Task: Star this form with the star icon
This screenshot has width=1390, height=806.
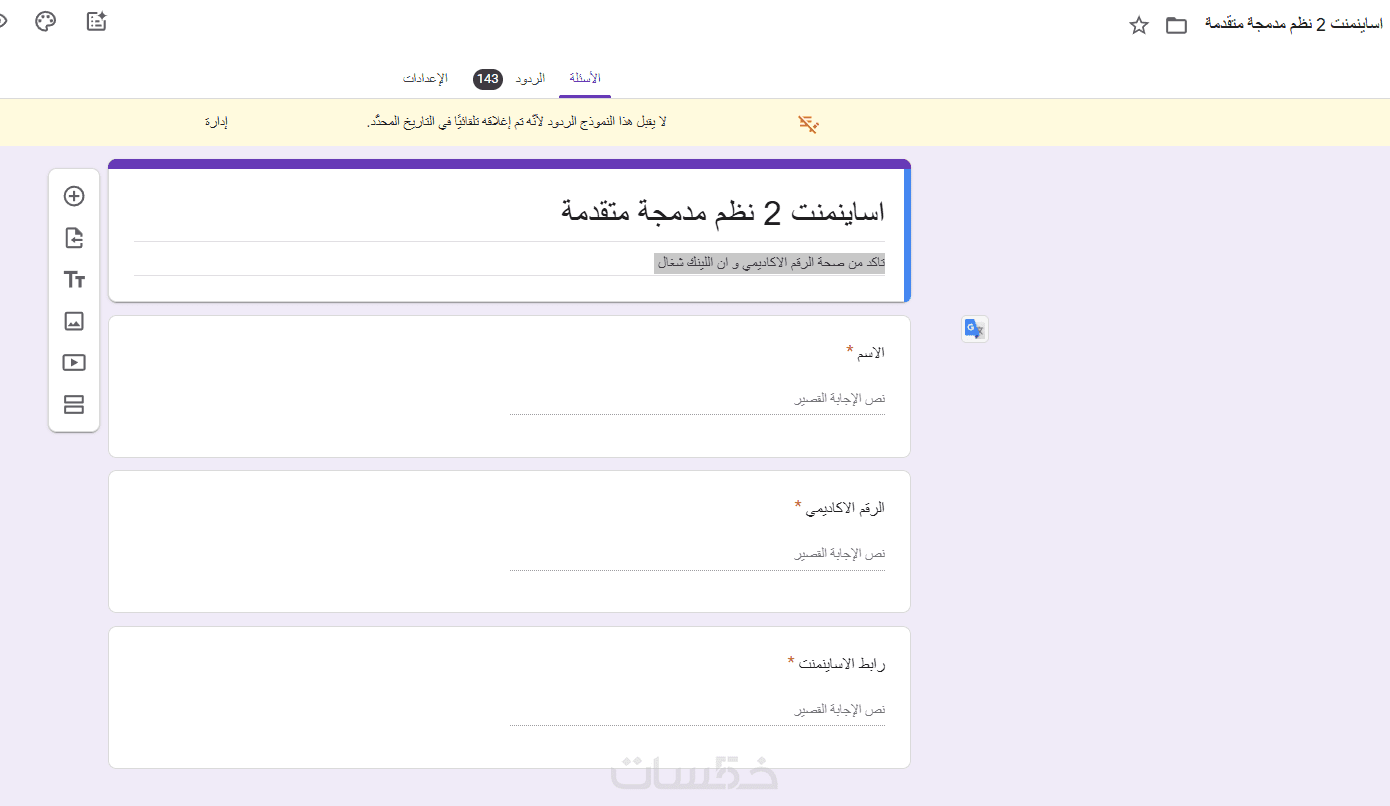Action: (x=1139, y=25)
